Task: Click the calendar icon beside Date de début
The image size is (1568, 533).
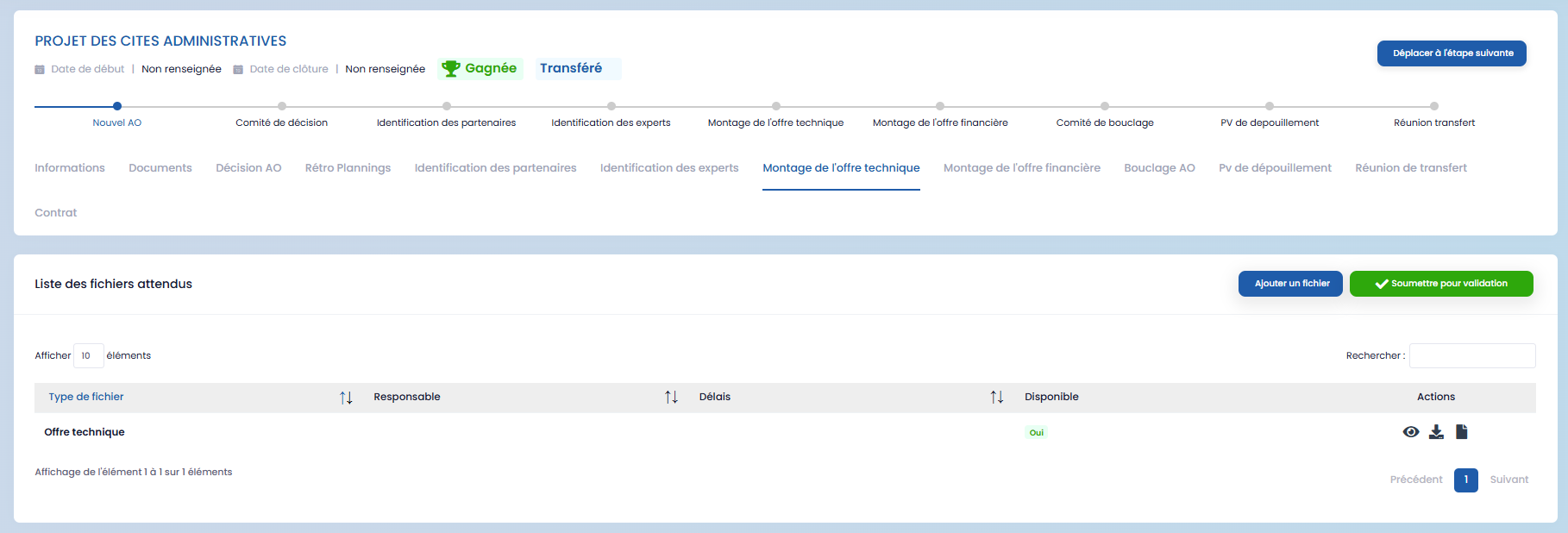Action: click(x=40, y=69)
